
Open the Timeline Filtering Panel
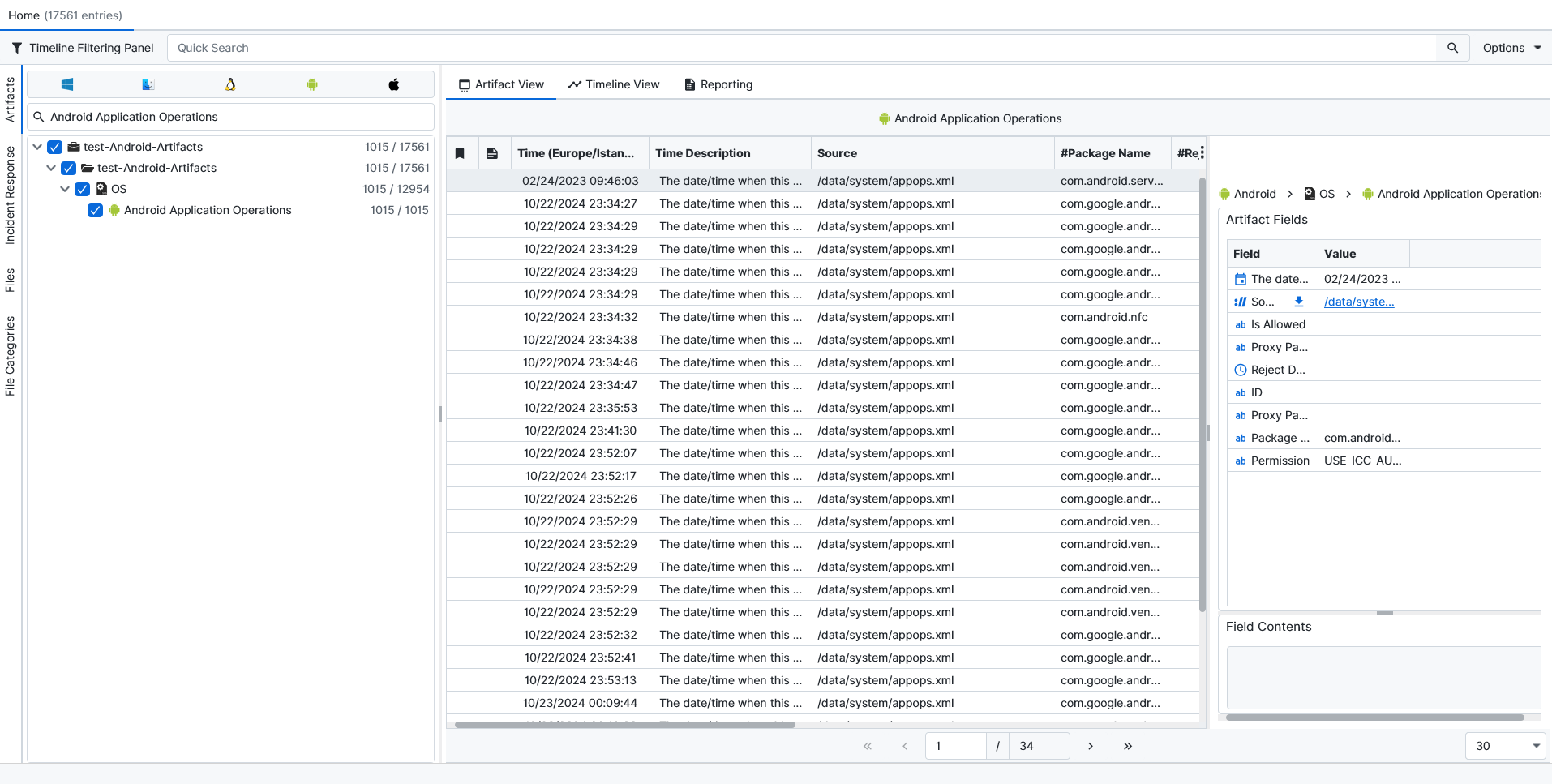click(x=83, y=48)
